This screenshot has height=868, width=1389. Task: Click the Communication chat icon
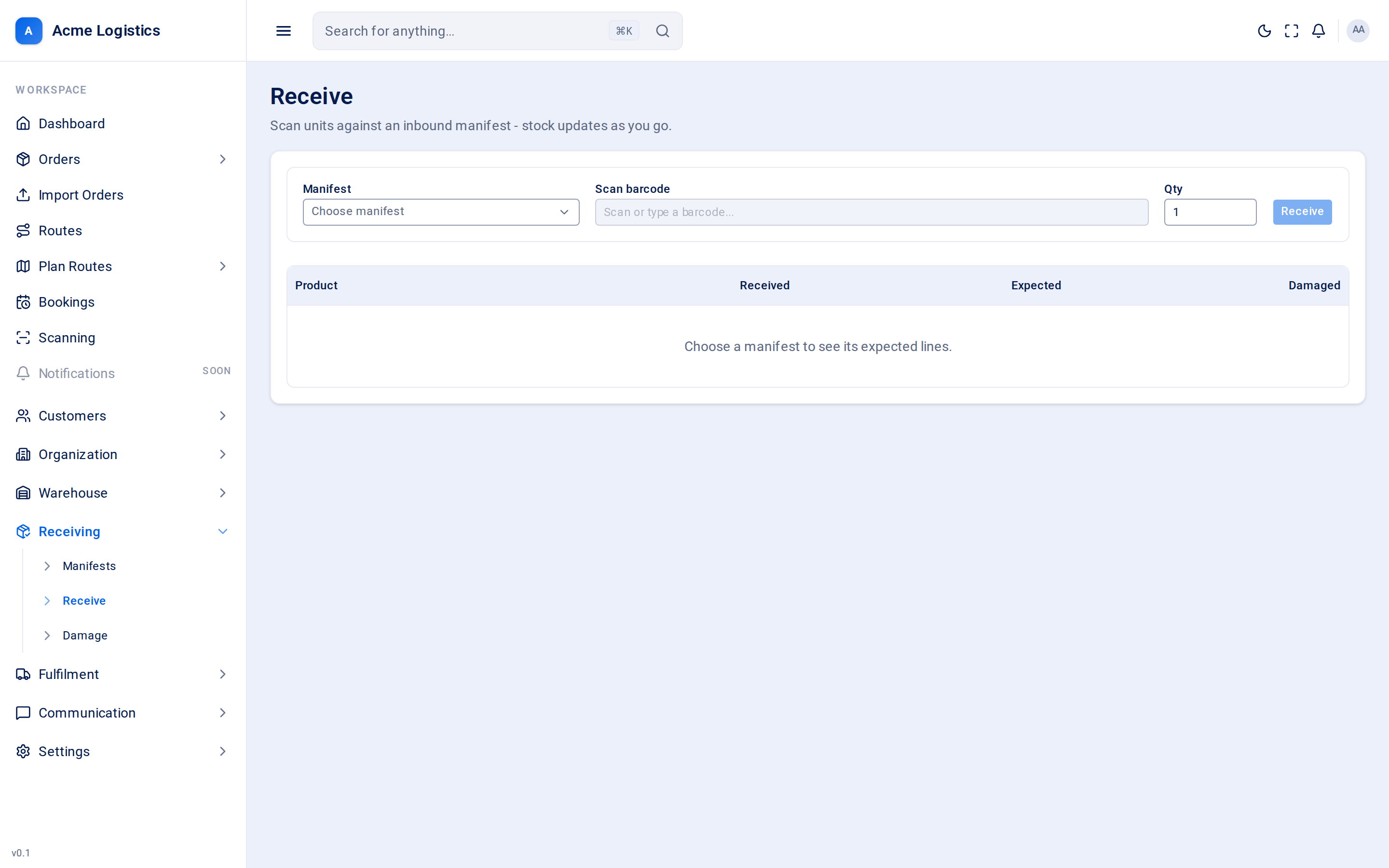pos(23,713)
